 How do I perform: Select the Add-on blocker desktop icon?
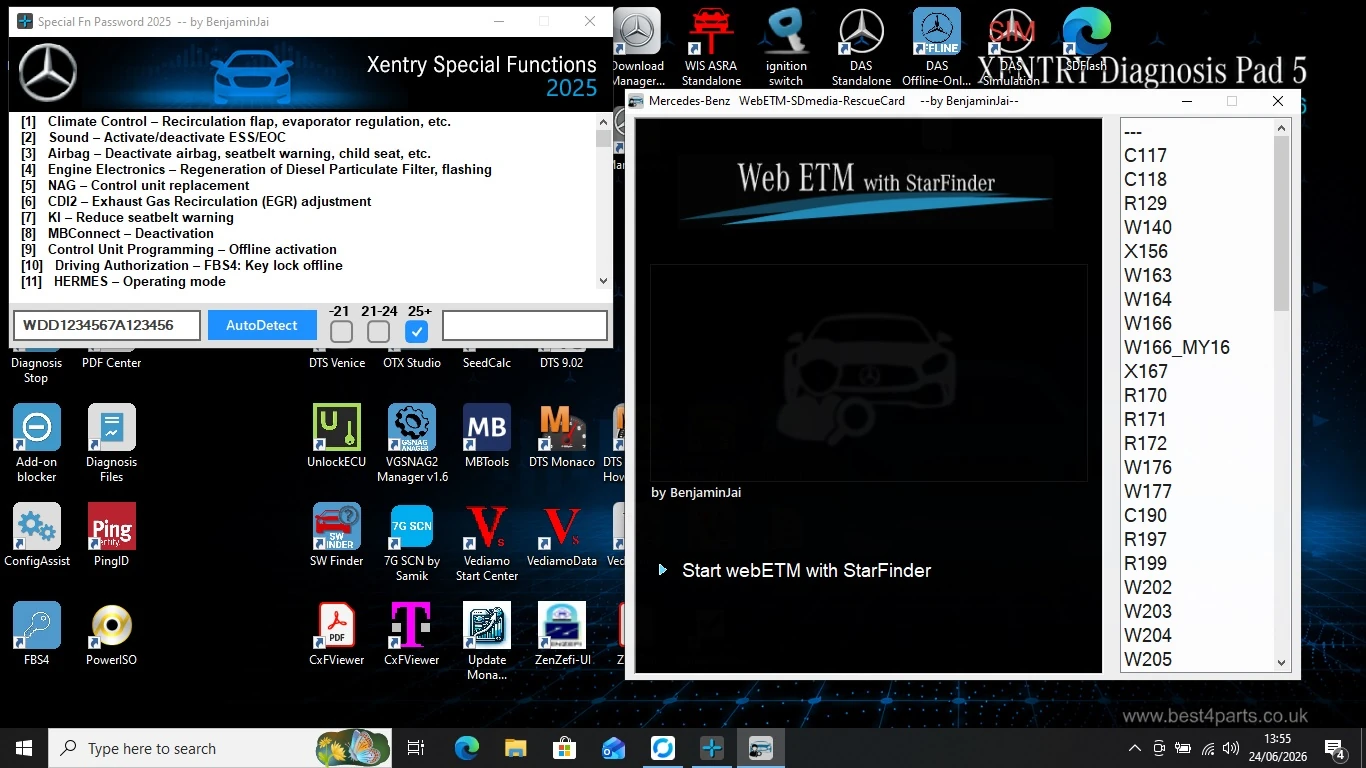pyautogui.click(x=37, y=443)
